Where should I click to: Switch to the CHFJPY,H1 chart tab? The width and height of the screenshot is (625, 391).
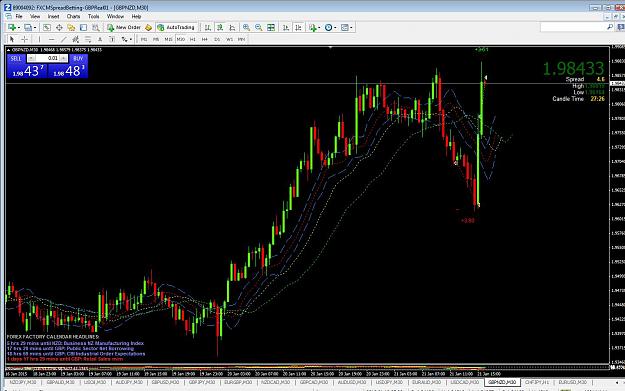537,382
